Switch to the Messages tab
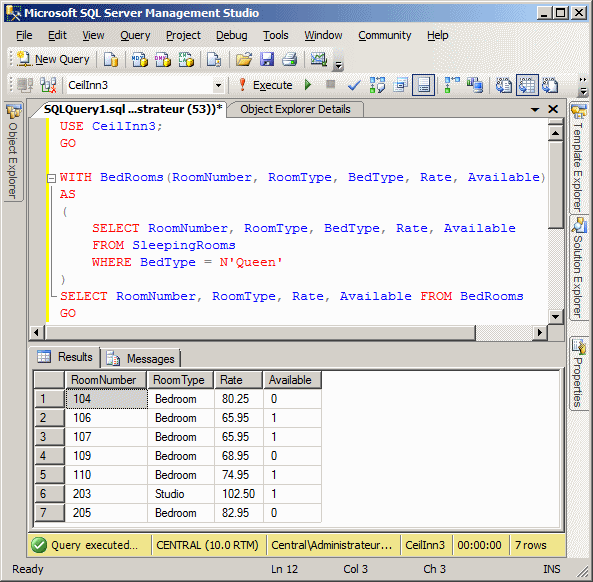Screen dimensions: 593x582 [141, 358]
